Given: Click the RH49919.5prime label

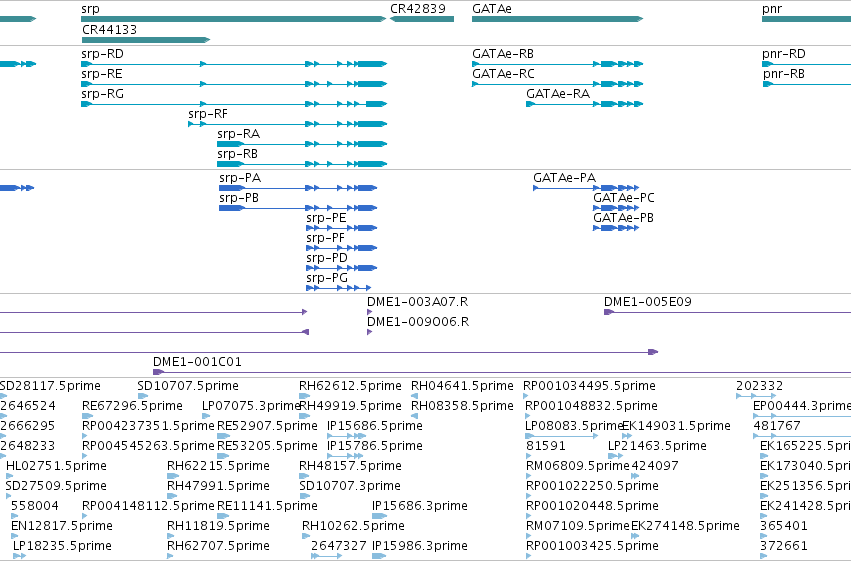Looking at the screenshot, I should [x=350, y=406].
